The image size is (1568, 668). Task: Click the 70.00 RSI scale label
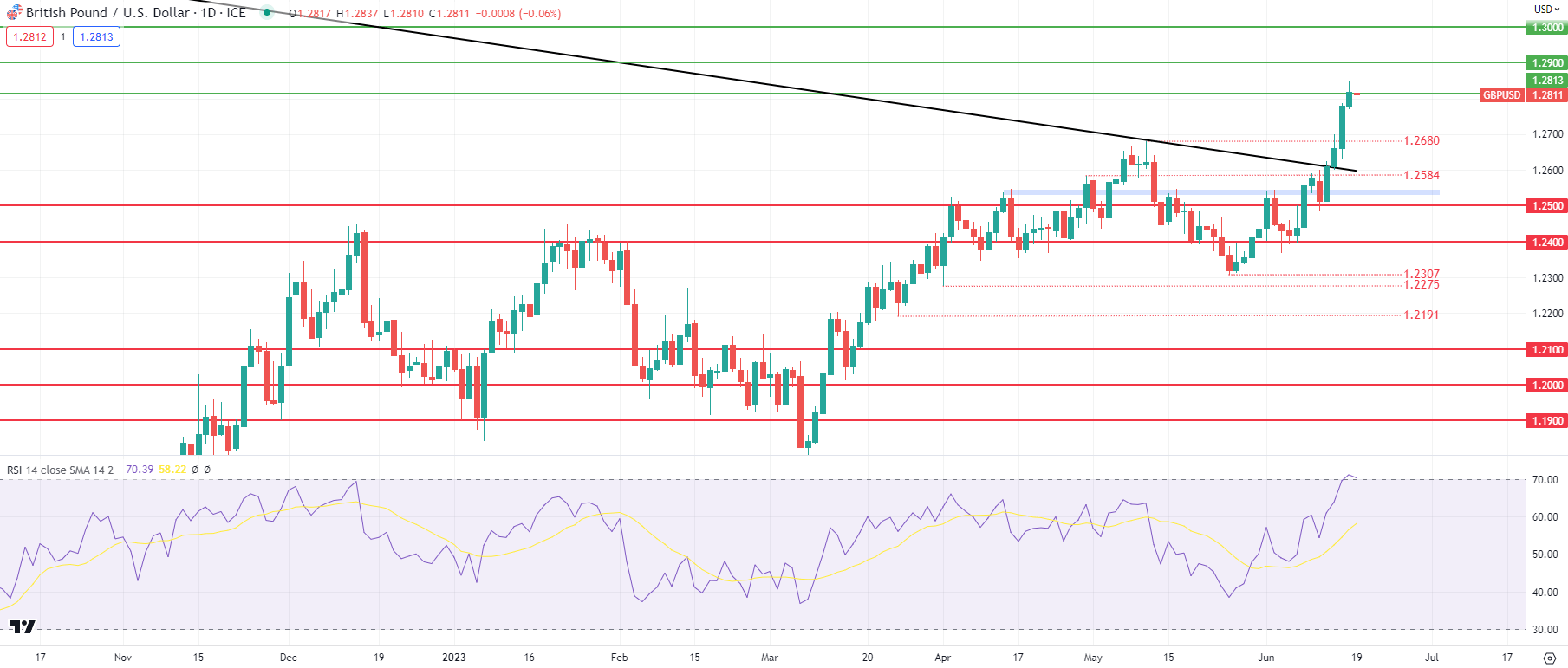click(x=1545, y=480)
